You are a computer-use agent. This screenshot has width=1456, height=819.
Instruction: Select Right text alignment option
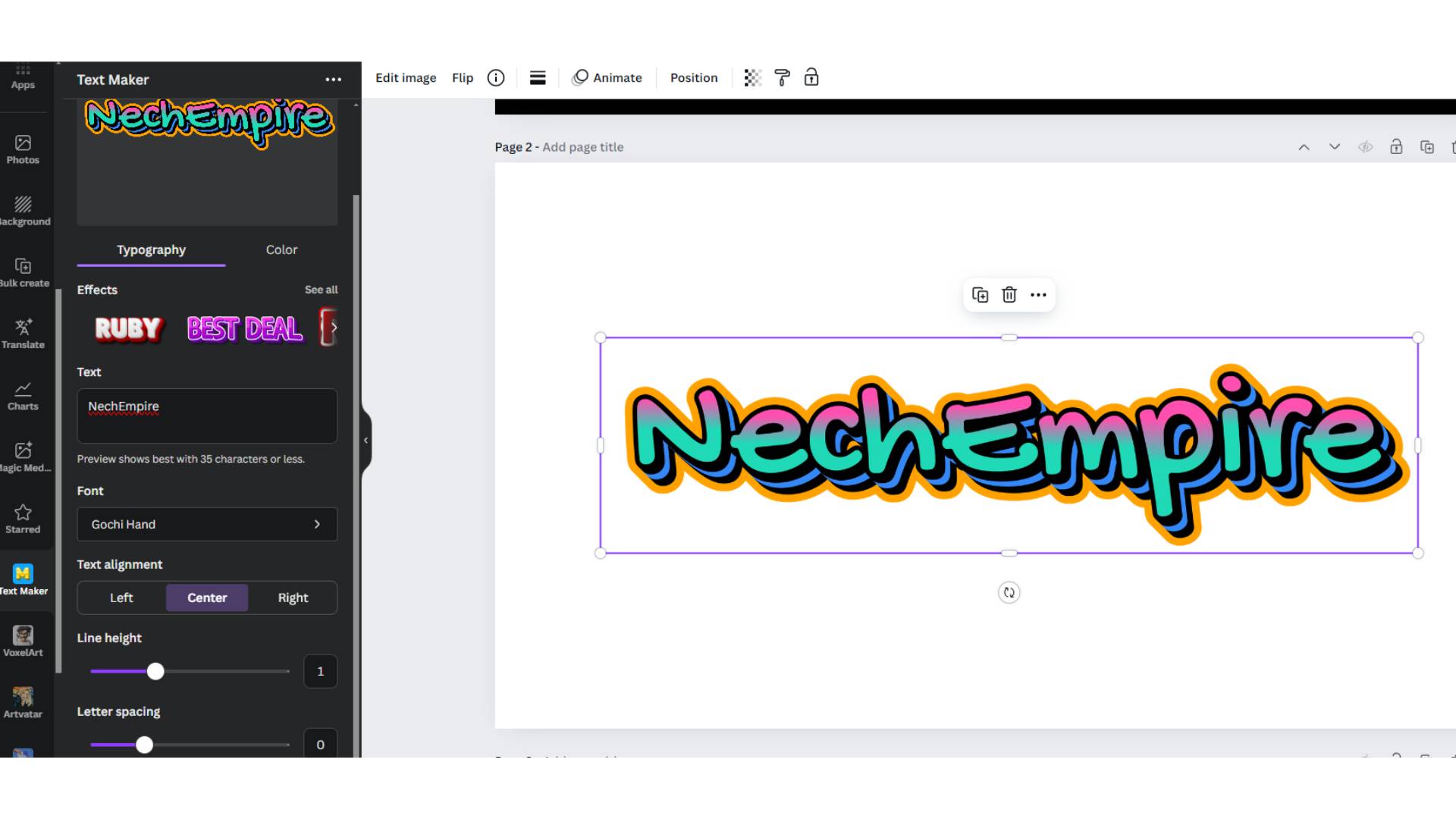click(293, 597)
